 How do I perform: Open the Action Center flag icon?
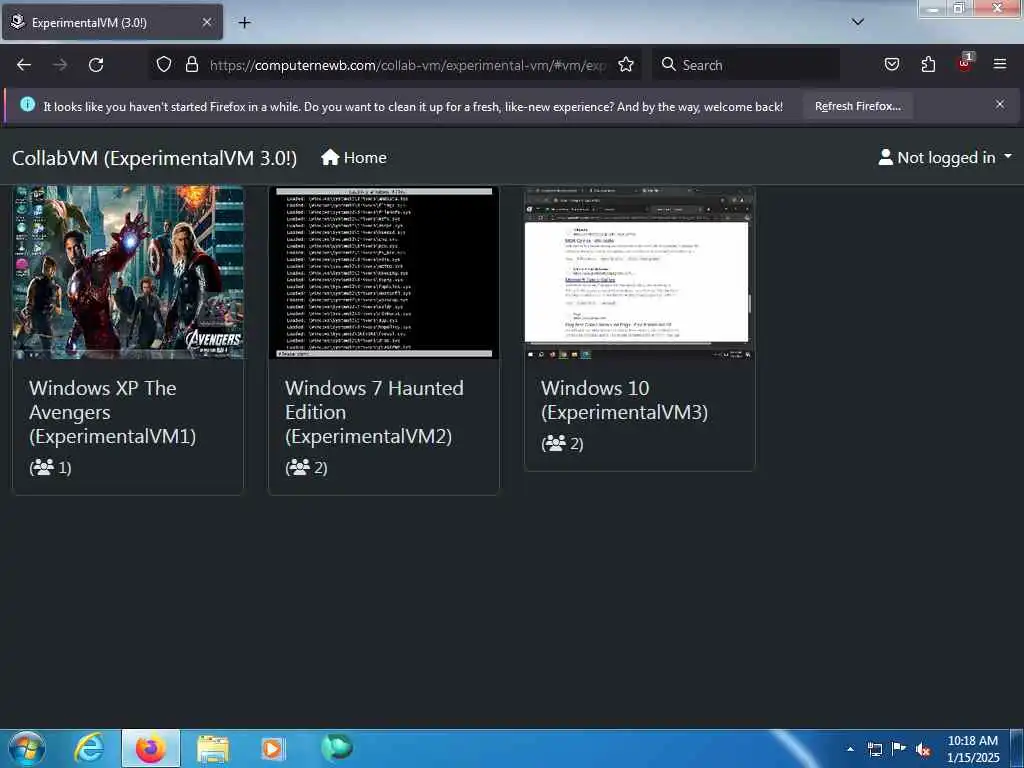tap(899, 749)
